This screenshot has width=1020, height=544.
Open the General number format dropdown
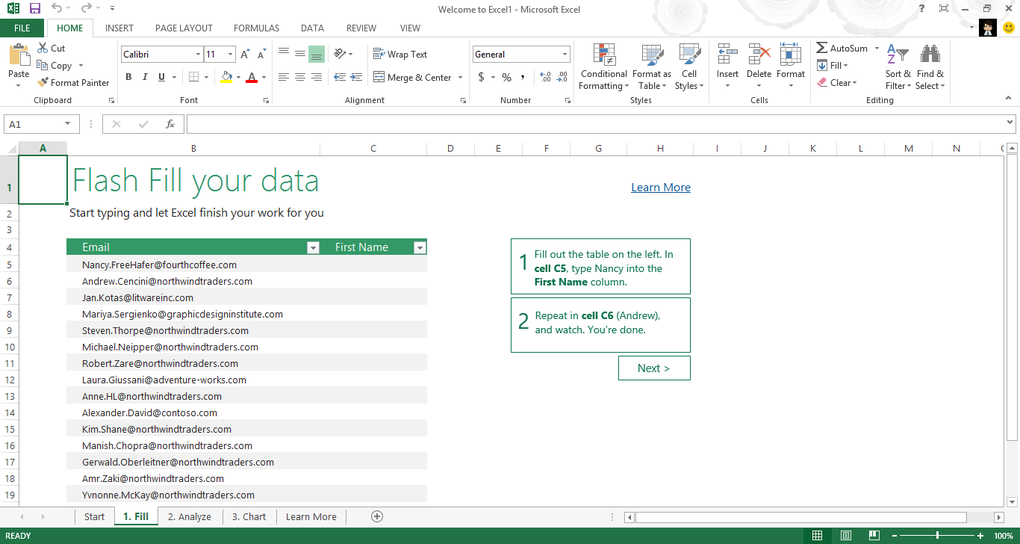coord(564,54)
